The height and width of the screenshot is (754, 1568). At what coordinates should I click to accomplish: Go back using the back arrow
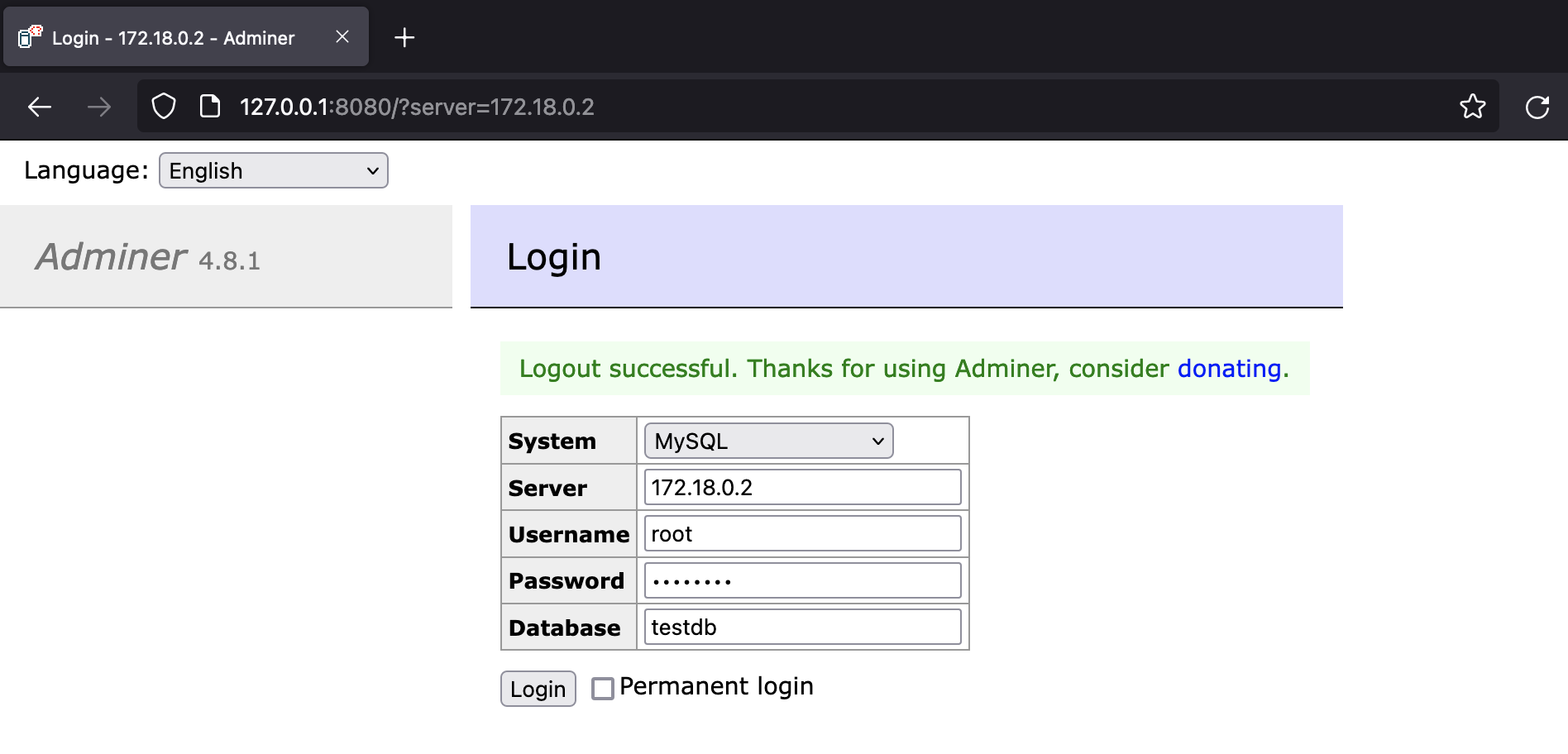pyautogui.click(x=39, y=106)
